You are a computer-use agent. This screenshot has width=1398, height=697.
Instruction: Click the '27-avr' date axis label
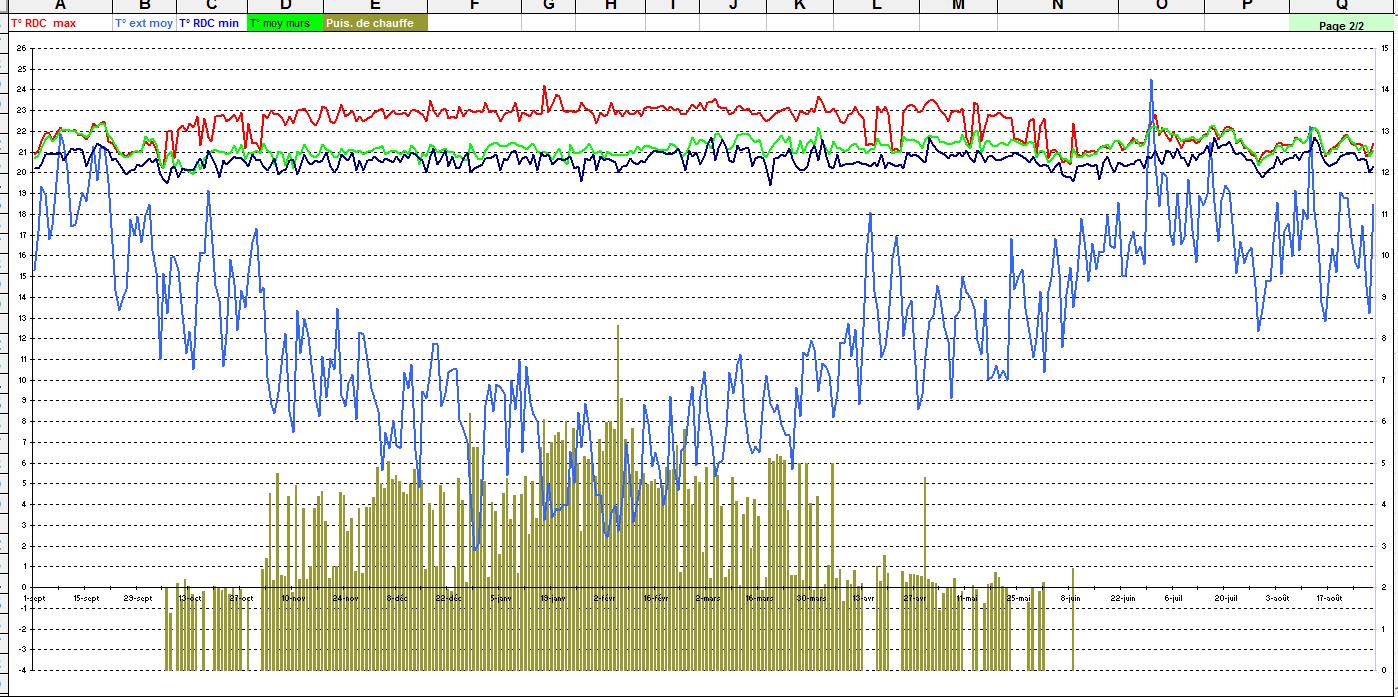(915, 598)
